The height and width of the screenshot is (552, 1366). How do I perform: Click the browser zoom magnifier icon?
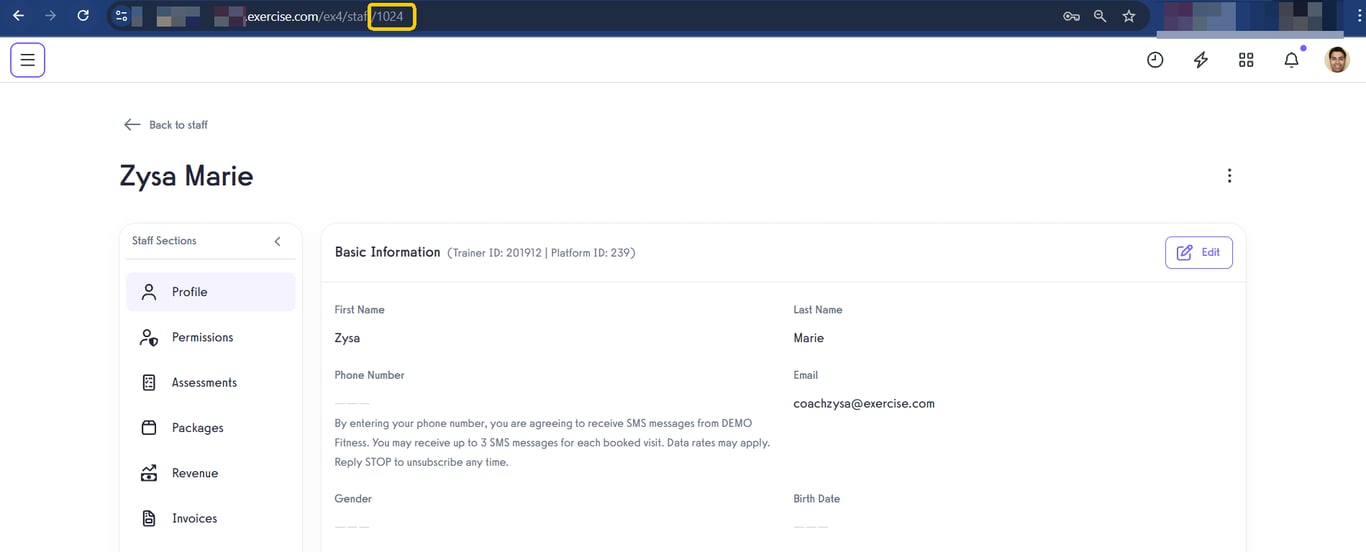[1100, 16]
